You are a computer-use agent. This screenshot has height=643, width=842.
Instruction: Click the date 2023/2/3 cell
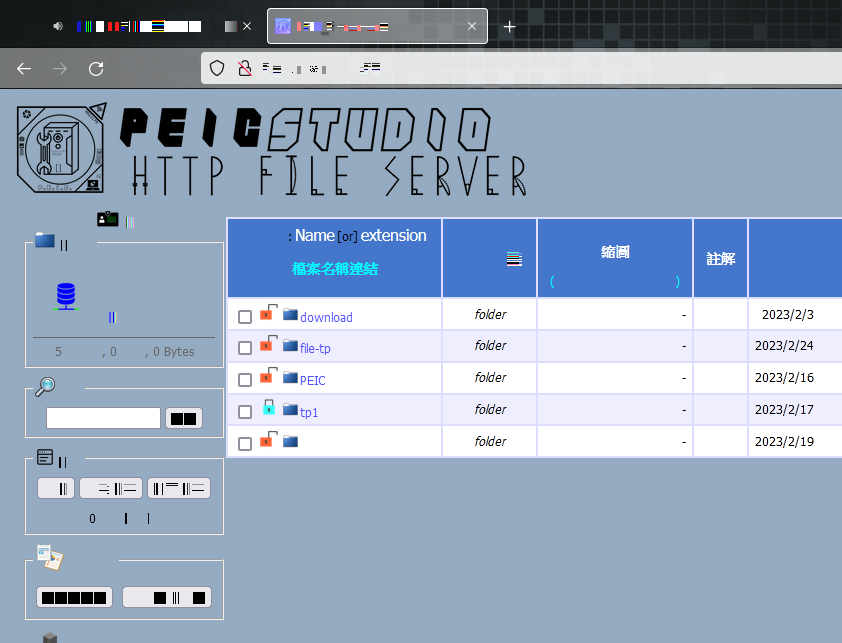[788, 314]
